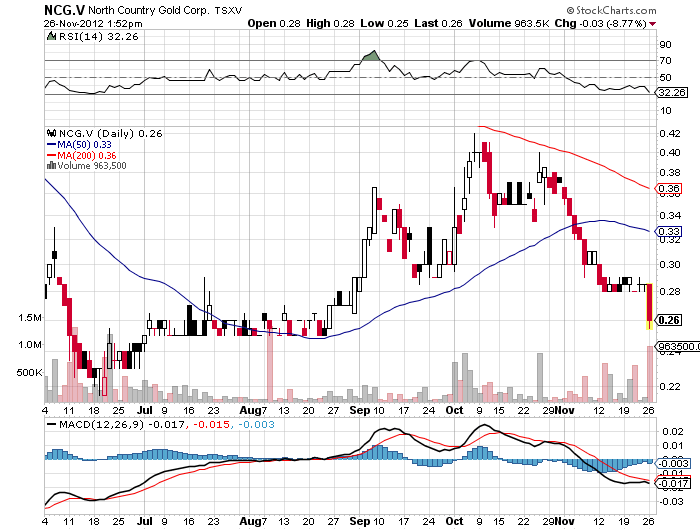This screenshot has width=700, height=530.
Task: Click the Aug label on the upper date axis
Action: click(x=250, y=410)
